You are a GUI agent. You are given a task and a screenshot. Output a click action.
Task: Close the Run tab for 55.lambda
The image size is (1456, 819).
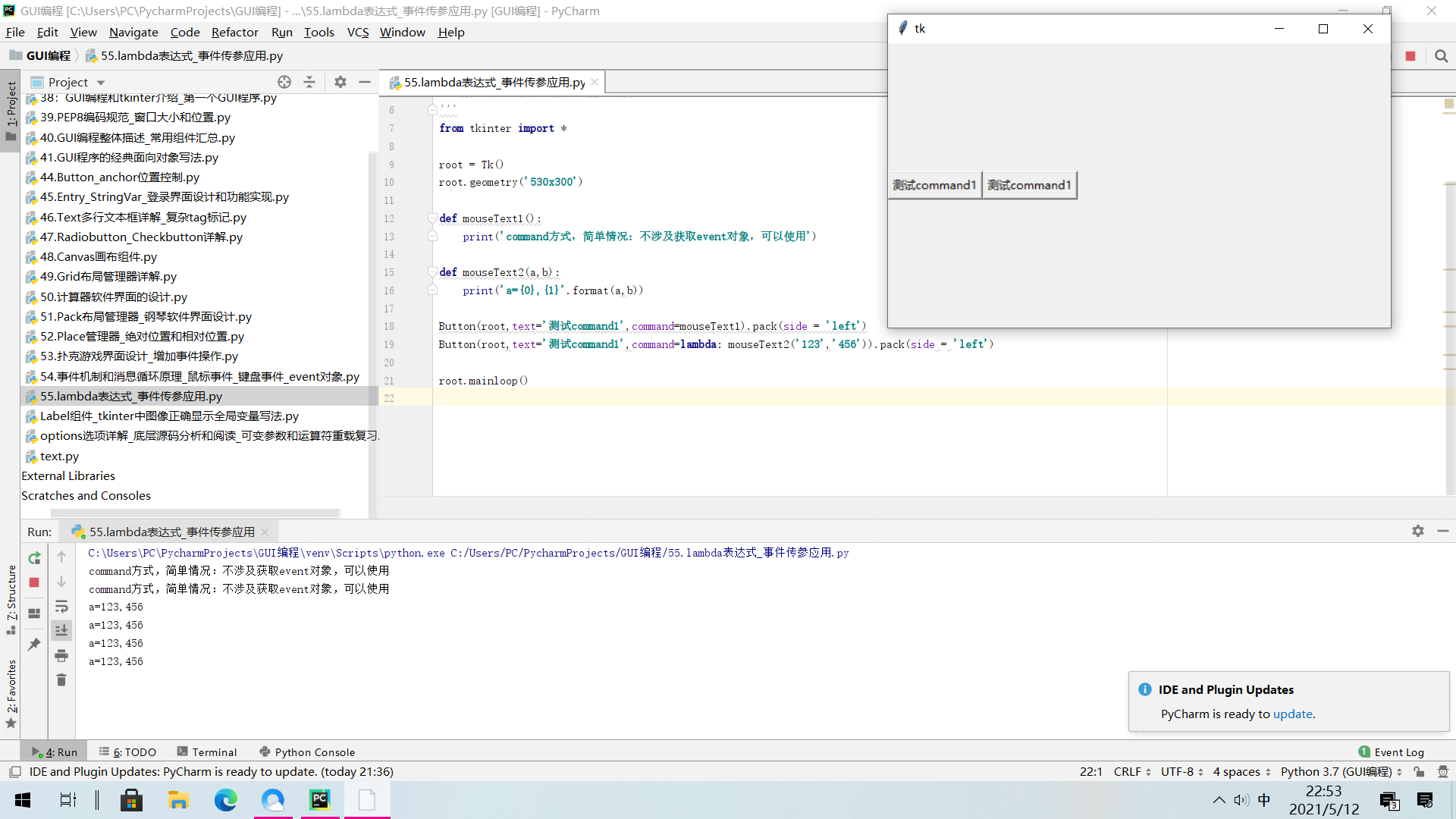pyautogui.click(x=265, y=532)
